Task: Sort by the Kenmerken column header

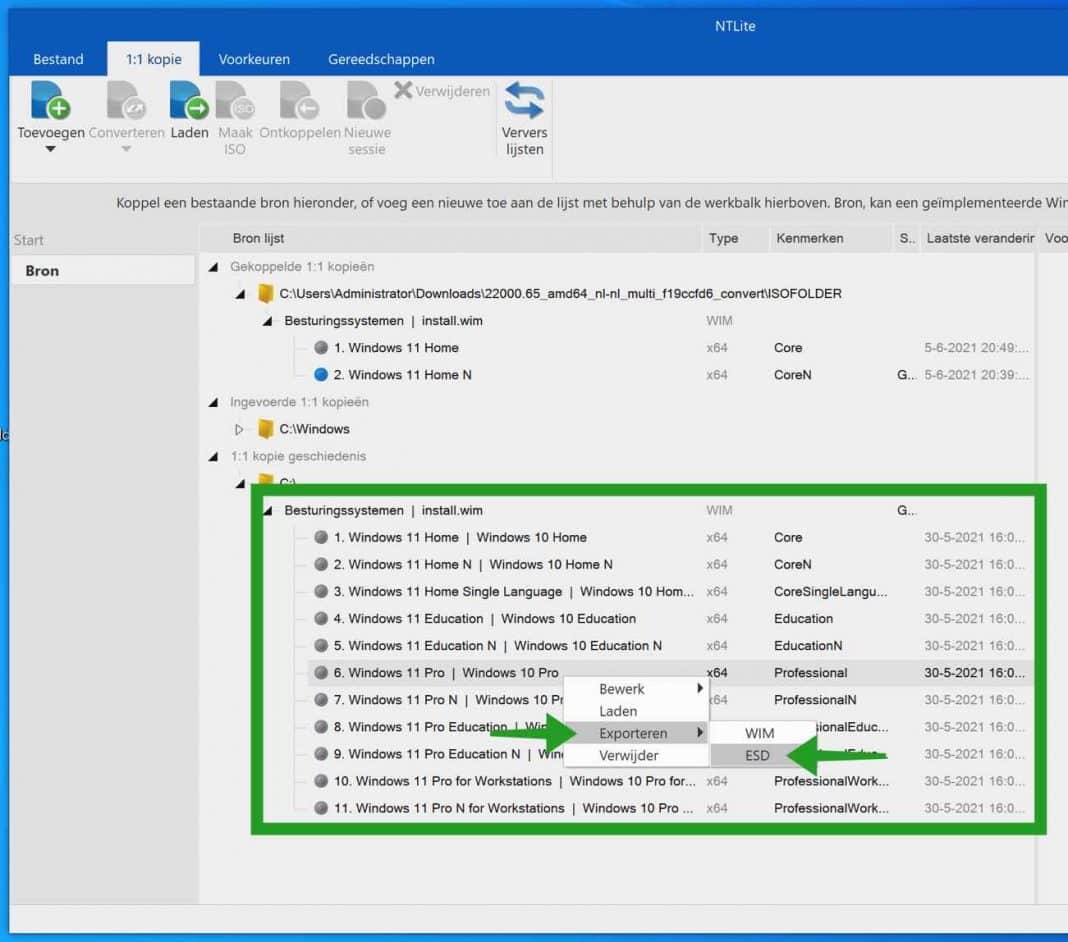Action: click(830, 238)
